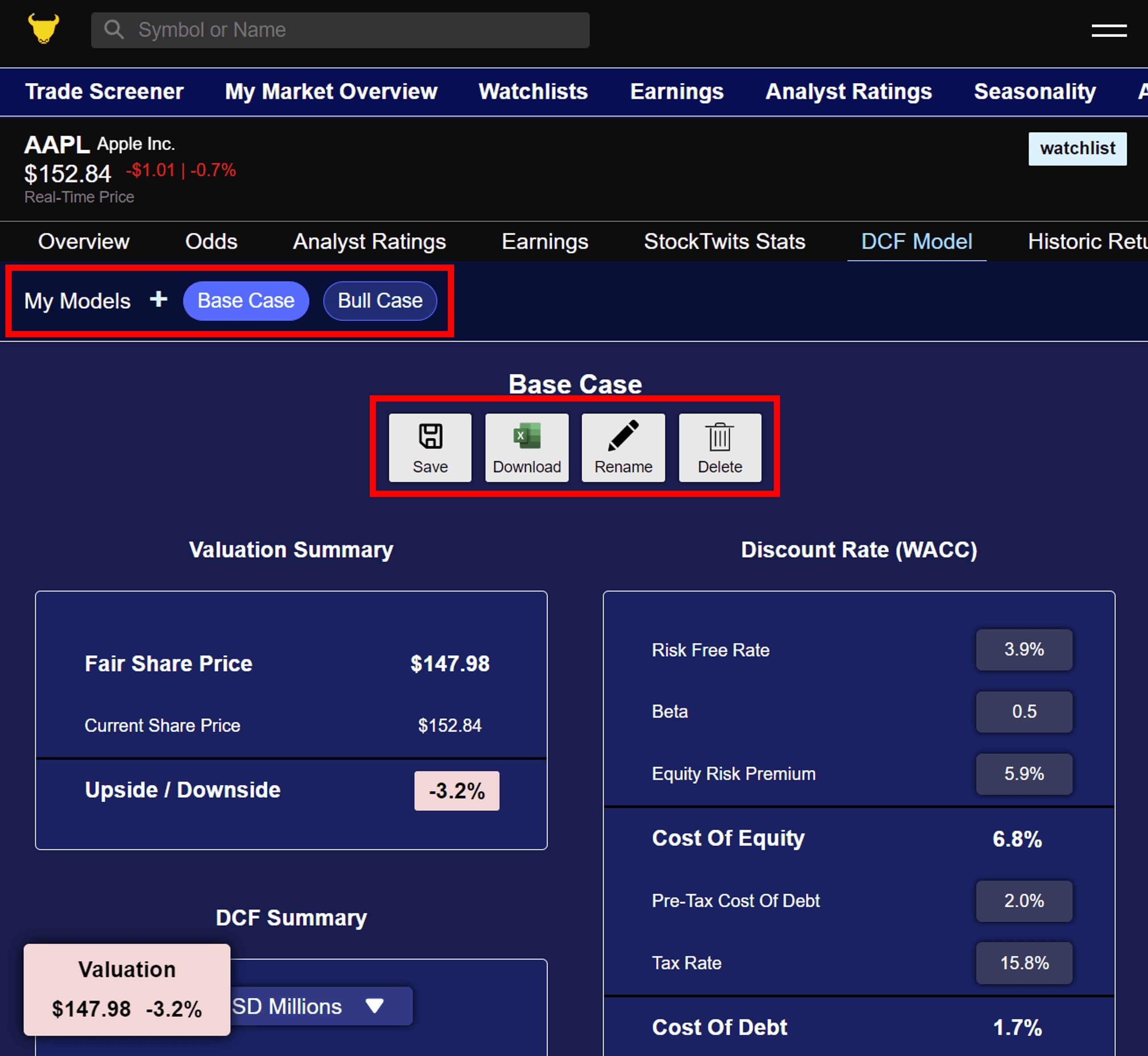Switch to the StockTwits Stats tab
The width and height of the screenshot is (1148, 1056).
click(725, 242)
